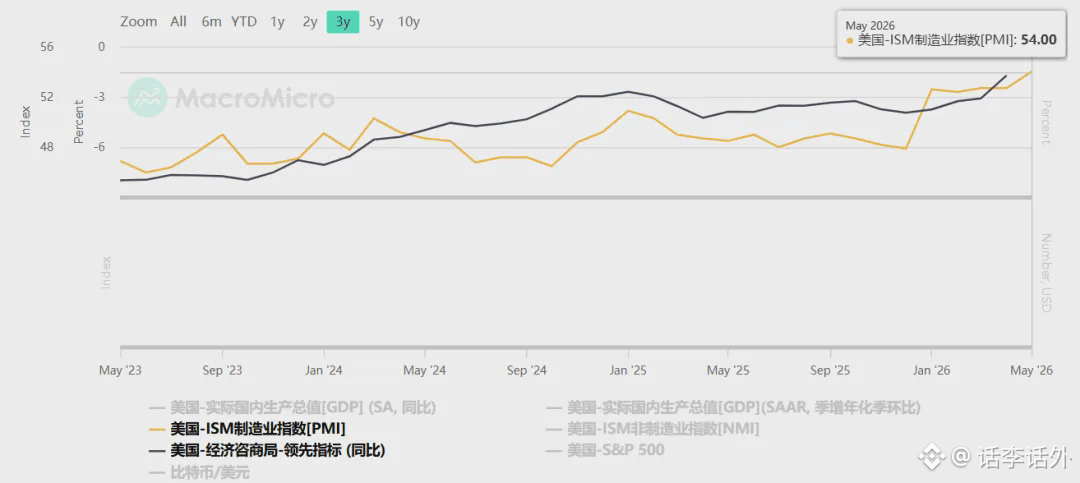Click the -3 Percent axis value
The height and width of the screenshot is (483, 1080).
pyautogui.click(x=100, y=97)
